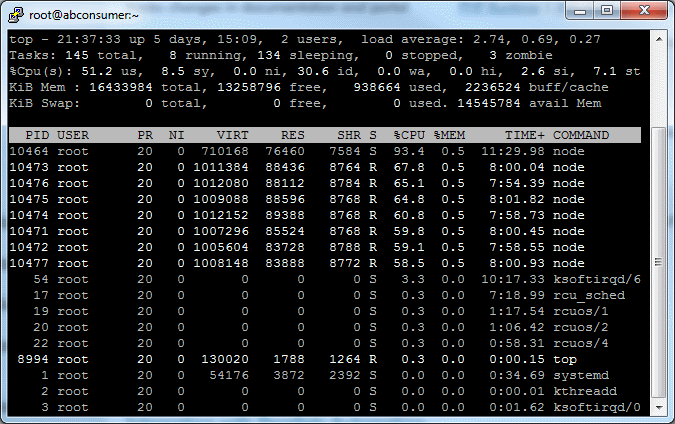Click PID 8994 in the process list

(x=33, y=359)
